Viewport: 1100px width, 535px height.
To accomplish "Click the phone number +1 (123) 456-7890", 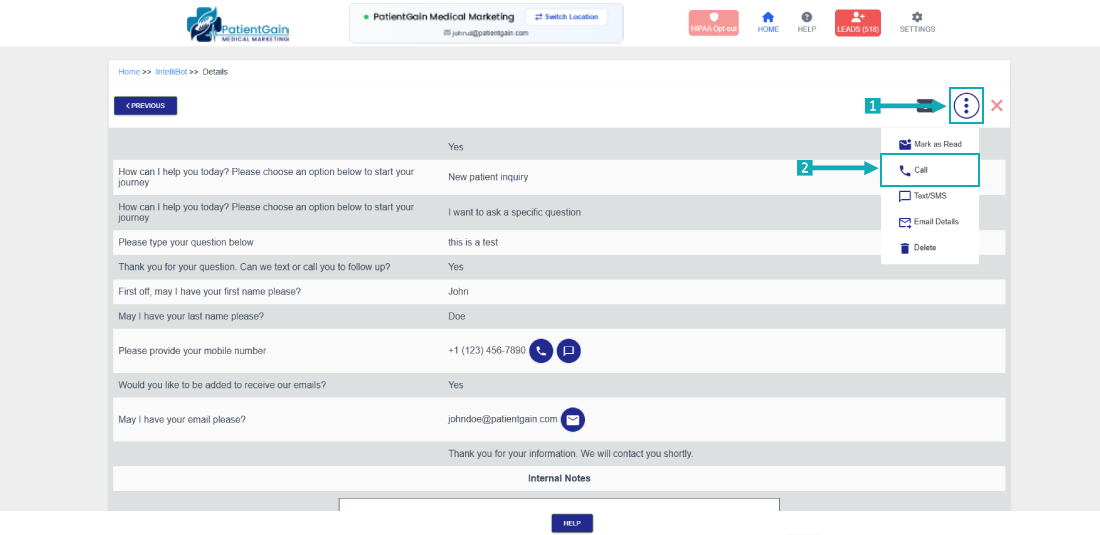I will (487, 351).
